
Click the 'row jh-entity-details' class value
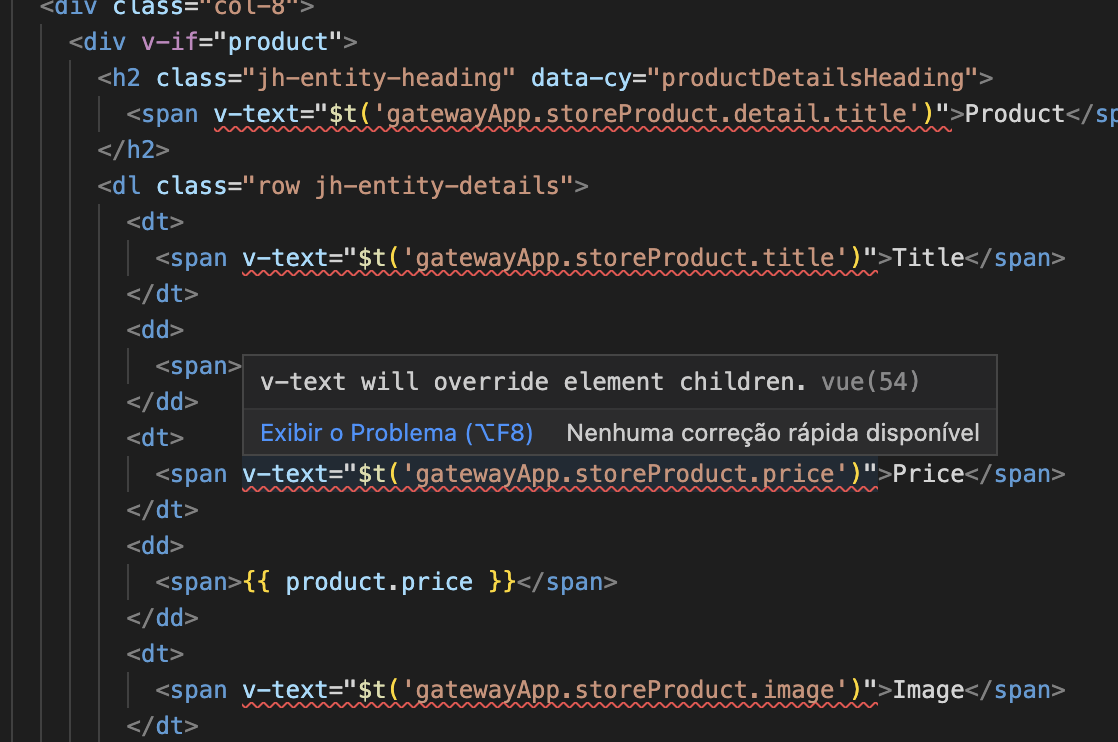408,186
